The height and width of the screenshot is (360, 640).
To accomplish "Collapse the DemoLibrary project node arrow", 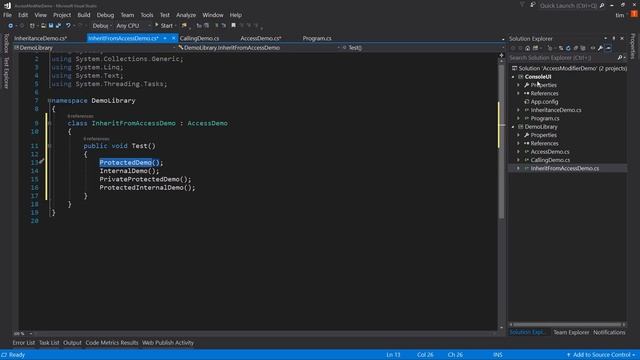I will pos(513,127).
